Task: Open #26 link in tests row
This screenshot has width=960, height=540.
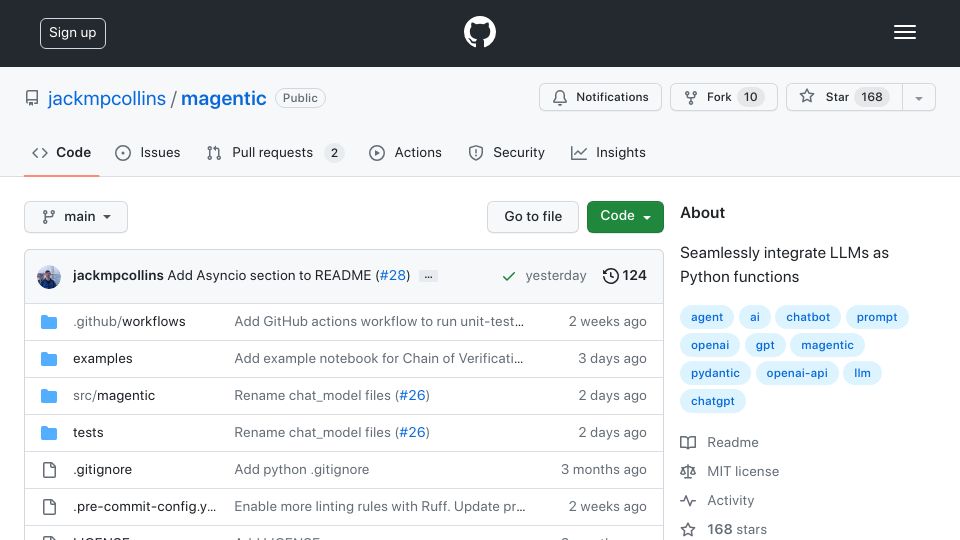Action: click(x=412, y=432)
